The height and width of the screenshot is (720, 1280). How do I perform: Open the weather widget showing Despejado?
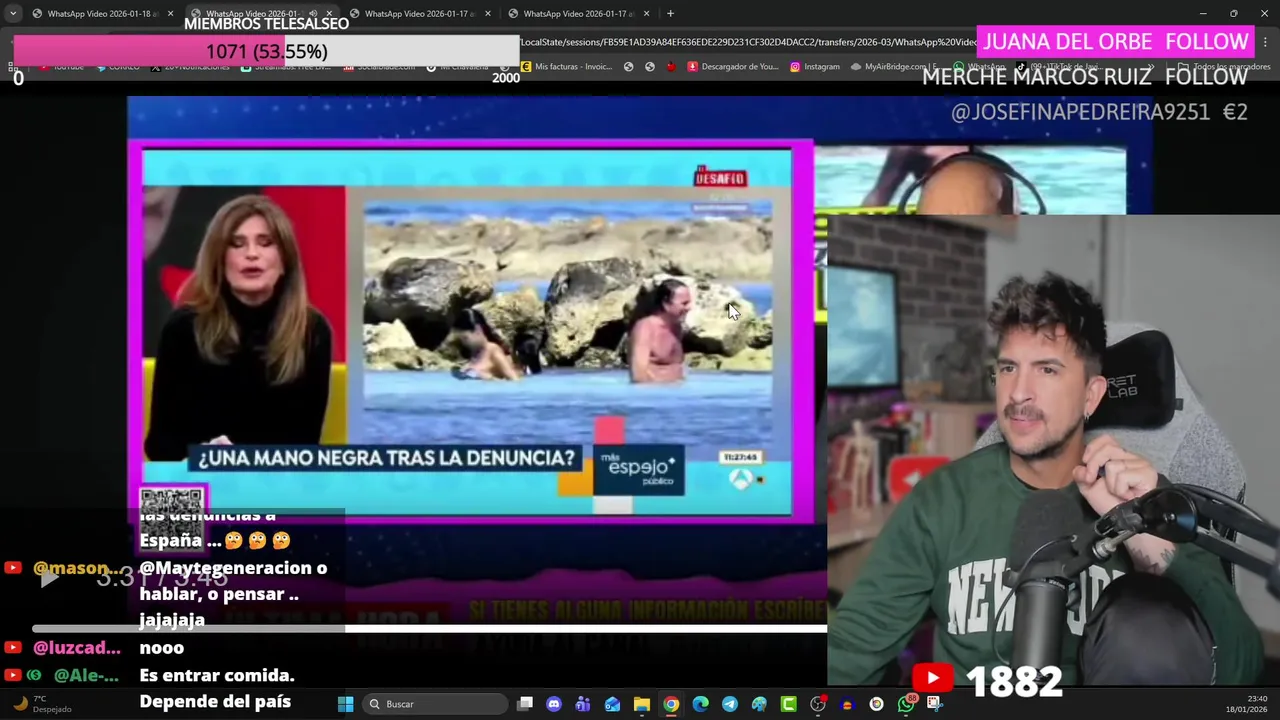point(40,704)
